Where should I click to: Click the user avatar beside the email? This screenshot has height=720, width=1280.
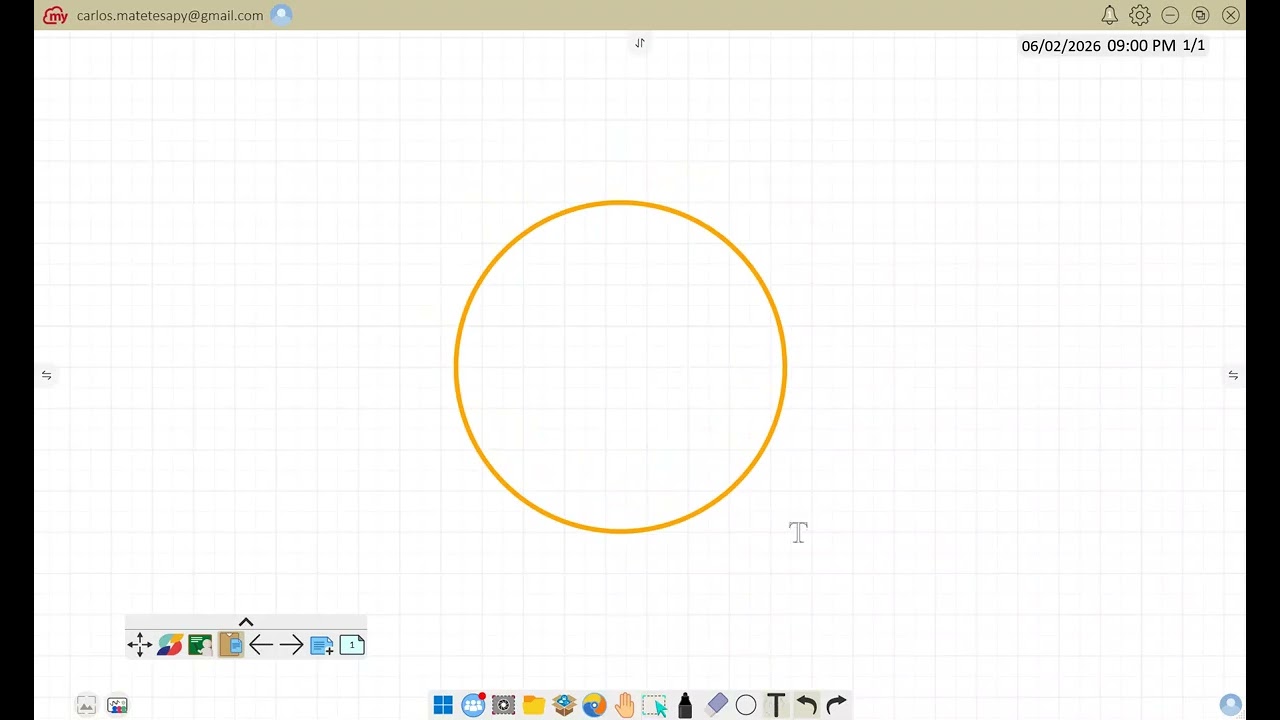[x=282, y=15]
